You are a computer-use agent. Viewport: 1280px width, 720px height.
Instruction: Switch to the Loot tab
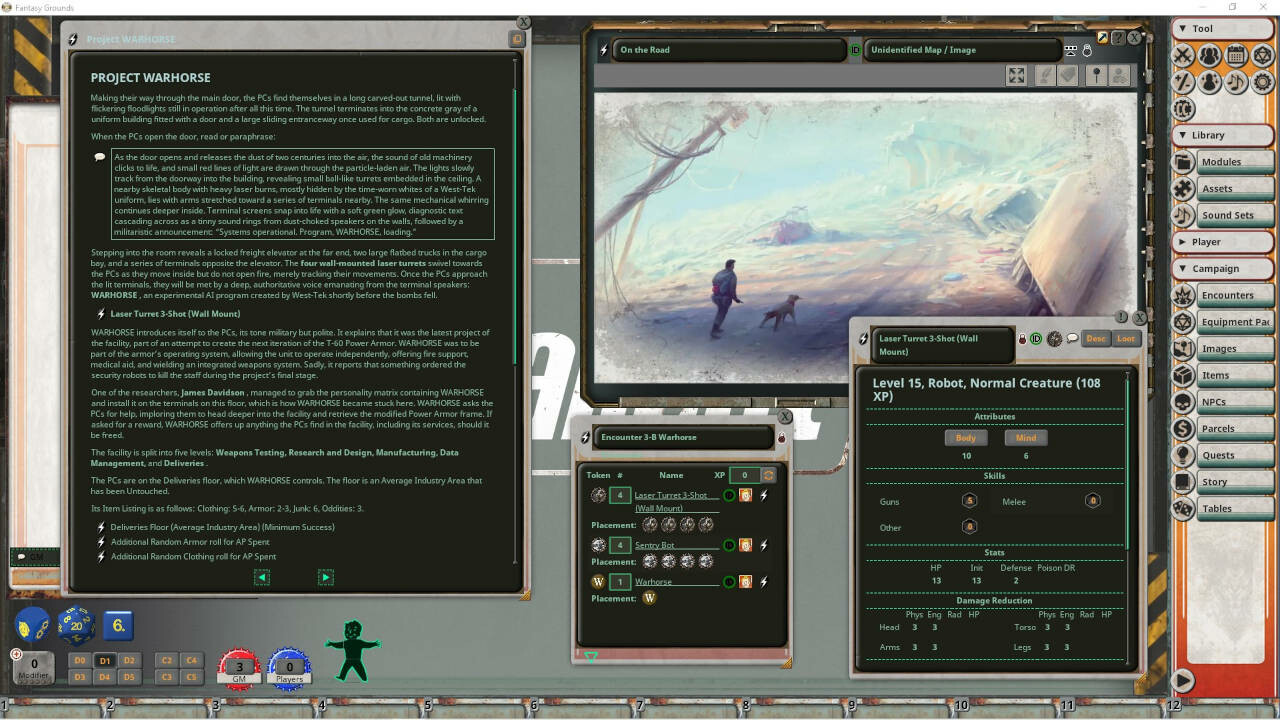1126,339
